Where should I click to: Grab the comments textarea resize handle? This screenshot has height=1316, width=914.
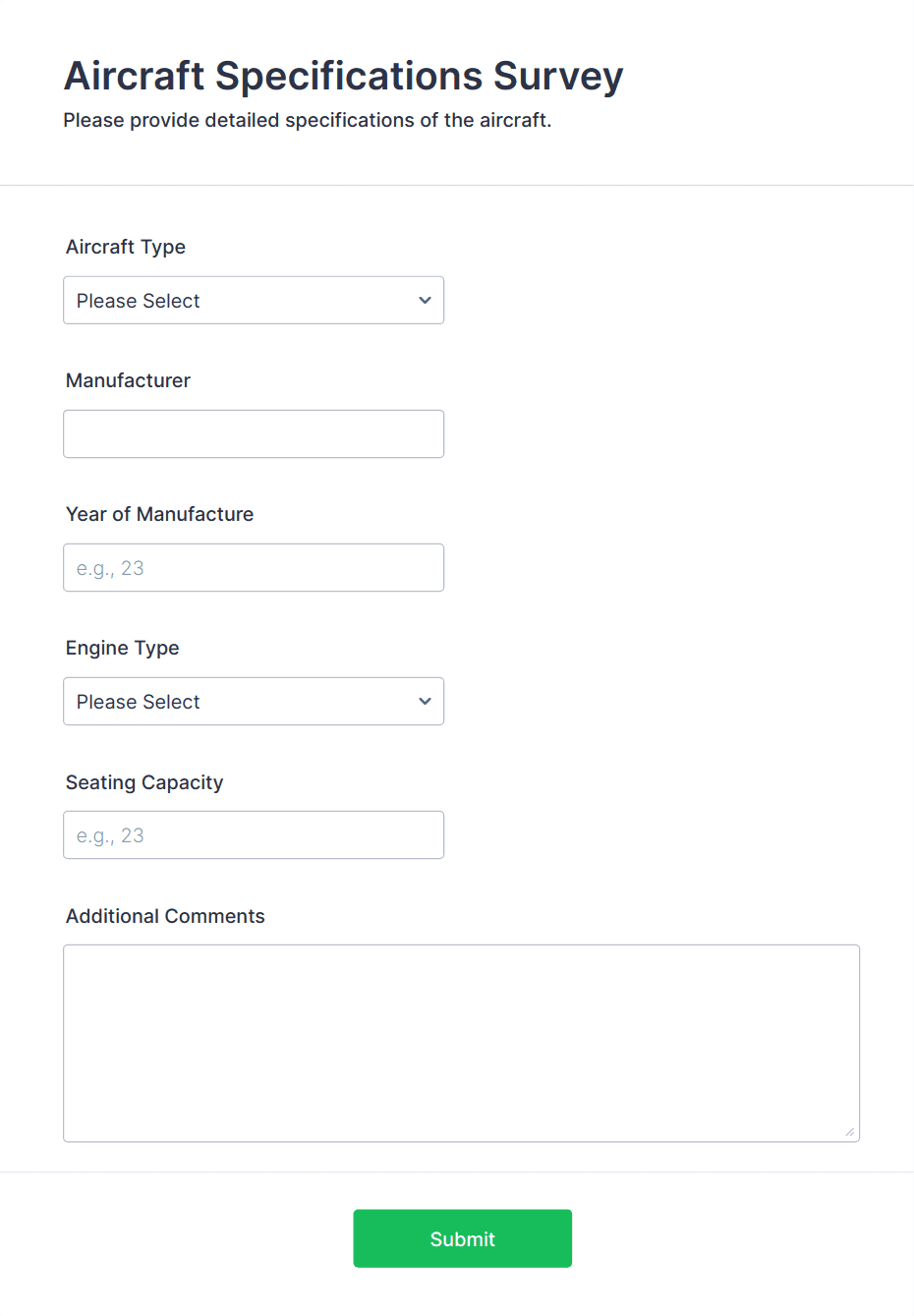pyautogui.click(x=849, y=1132)
